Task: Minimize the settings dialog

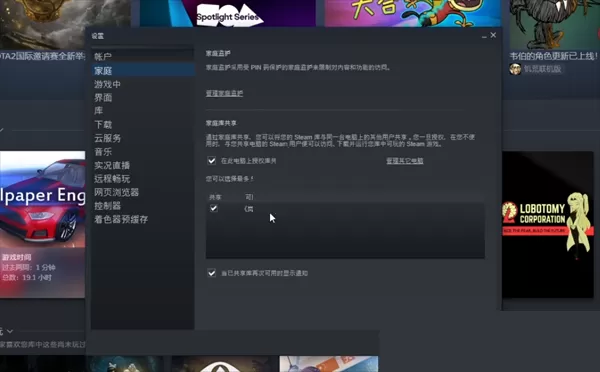Action: tap(484, 36)
